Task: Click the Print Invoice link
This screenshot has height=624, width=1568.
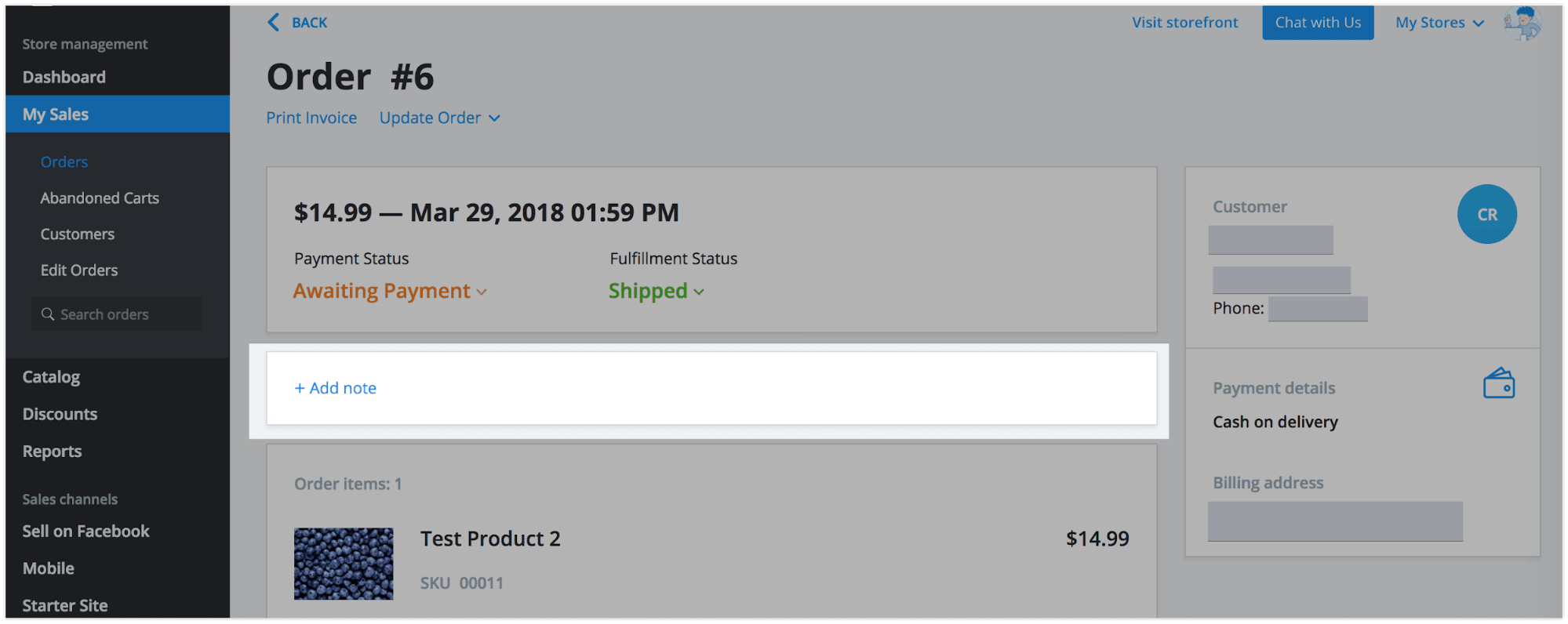Action: [x=311, y=118]
